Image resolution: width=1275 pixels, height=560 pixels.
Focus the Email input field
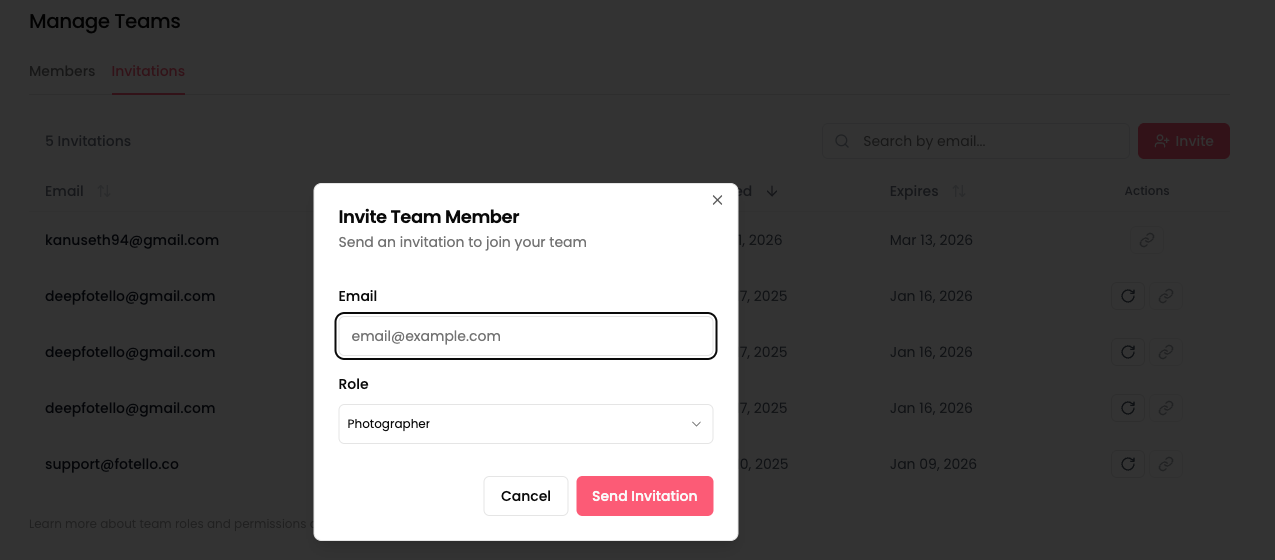click(x=525, y=336)
